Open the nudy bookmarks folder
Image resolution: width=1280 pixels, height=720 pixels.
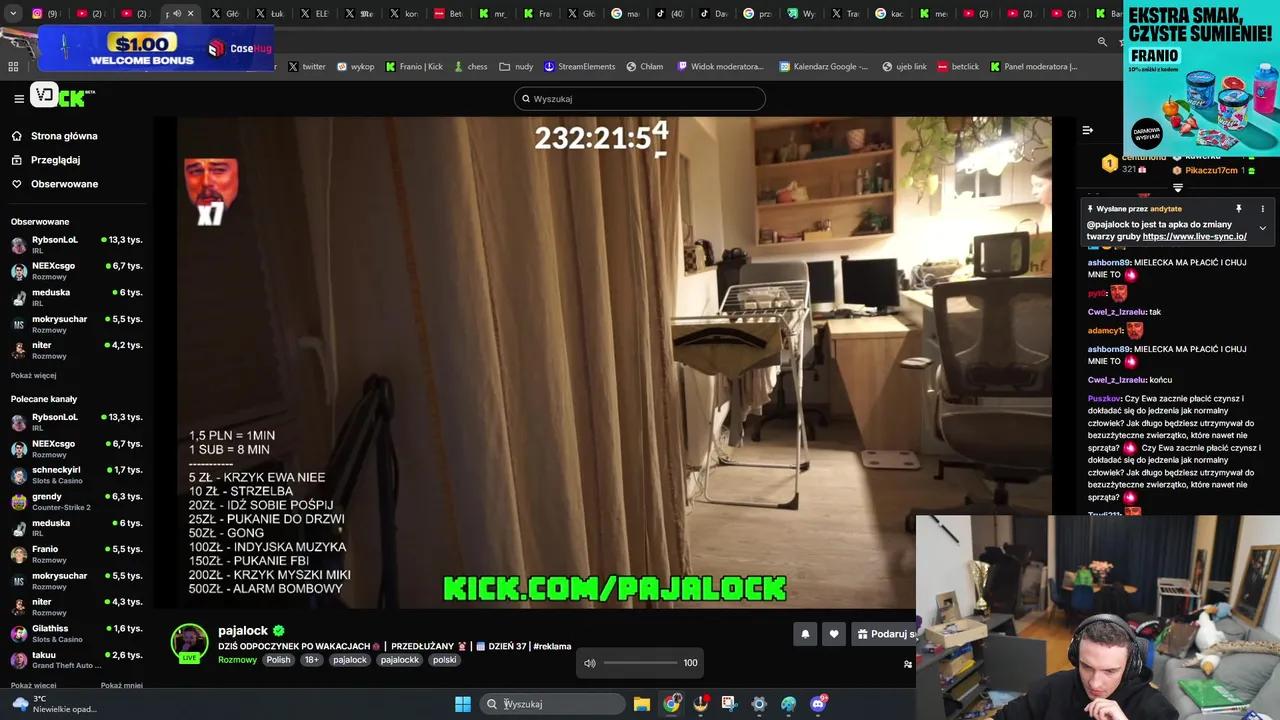point(516,67)
